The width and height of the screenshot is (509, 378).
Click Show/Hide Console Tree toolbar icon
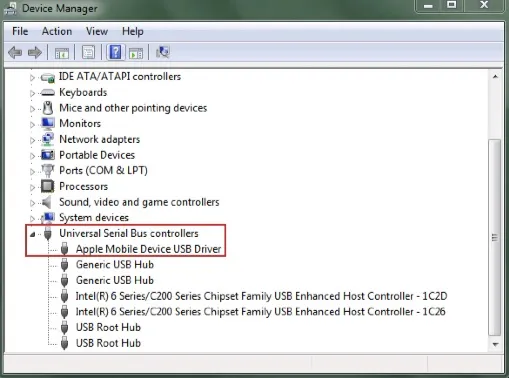click(x=62, y=53)
